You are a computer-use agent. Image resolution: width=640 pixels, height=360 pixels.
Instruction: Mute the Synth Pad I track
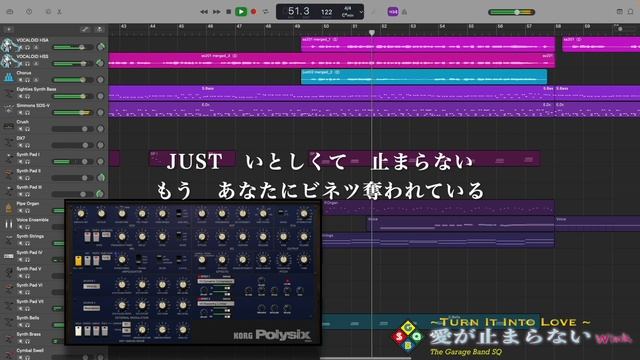(x=20, y=162)
